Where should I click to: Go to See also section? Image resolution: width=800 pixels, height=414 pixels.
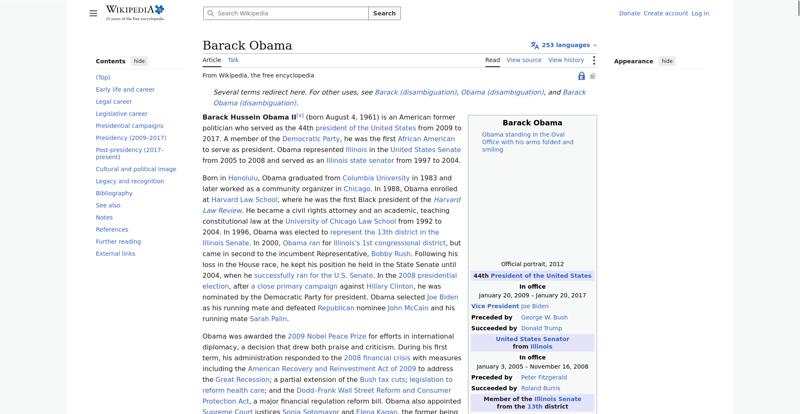point(108,205)
